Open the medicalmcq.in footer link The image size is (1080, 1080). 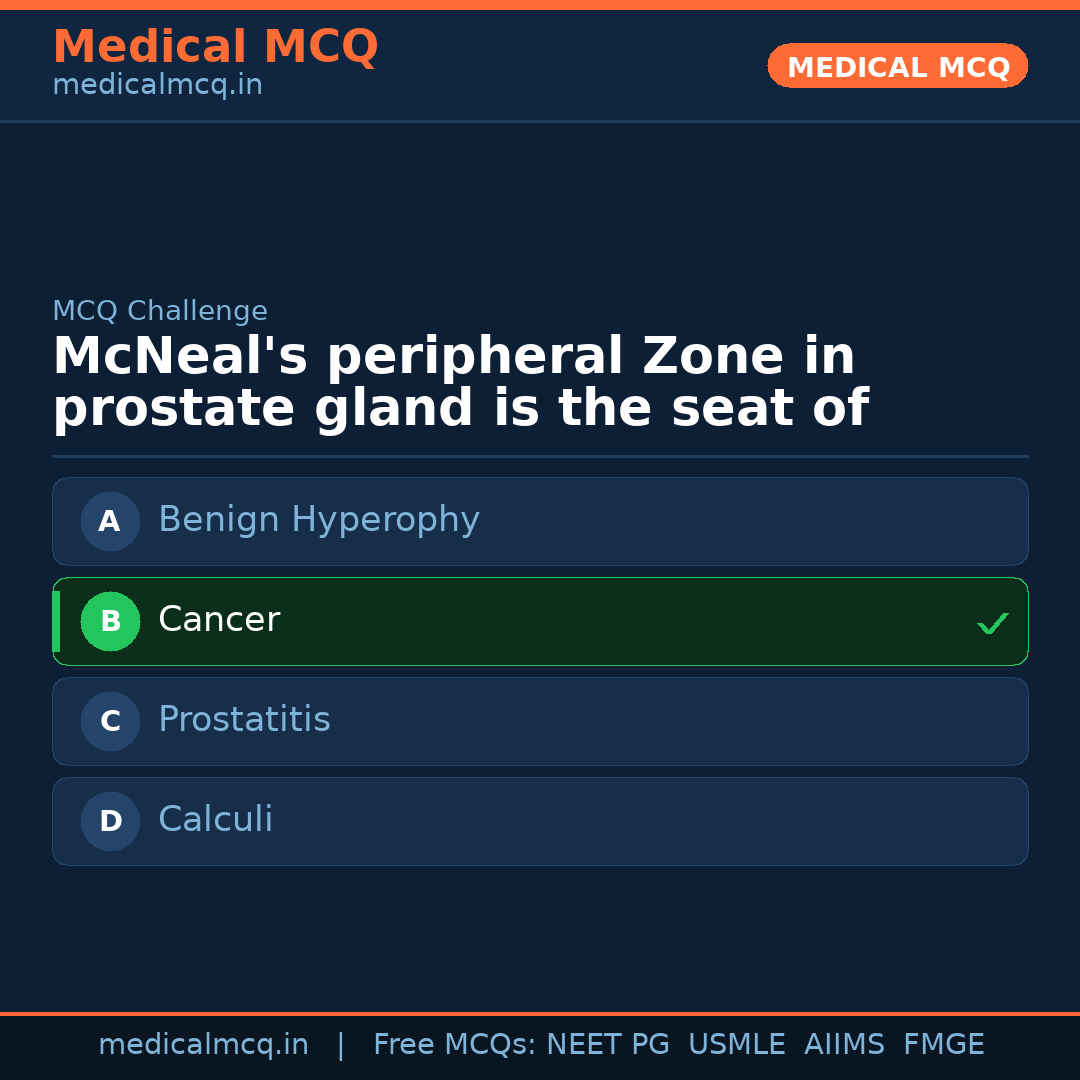coord(203,1044)
